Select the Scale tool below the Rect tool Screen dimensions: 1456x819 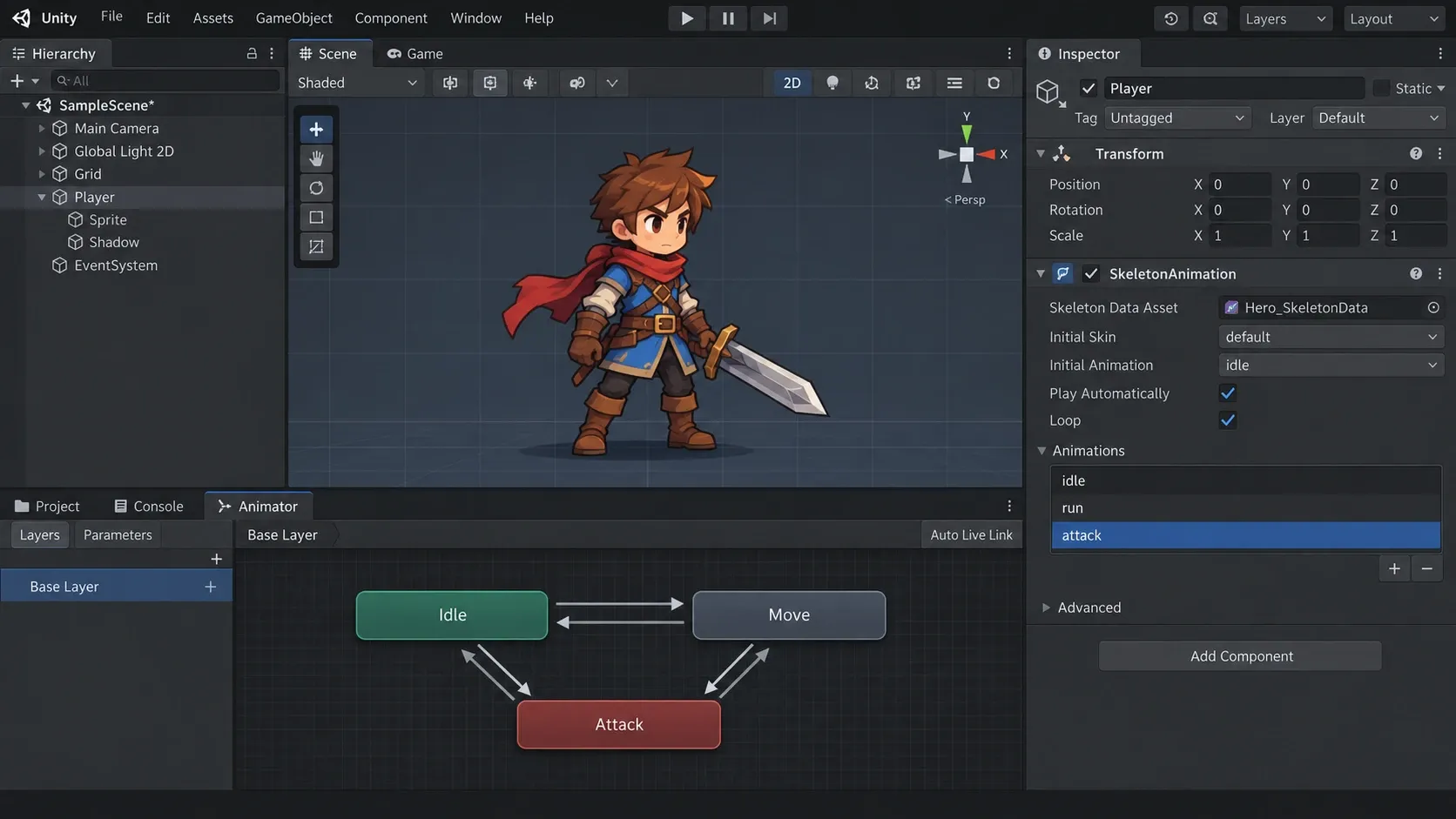click(316, 247)
